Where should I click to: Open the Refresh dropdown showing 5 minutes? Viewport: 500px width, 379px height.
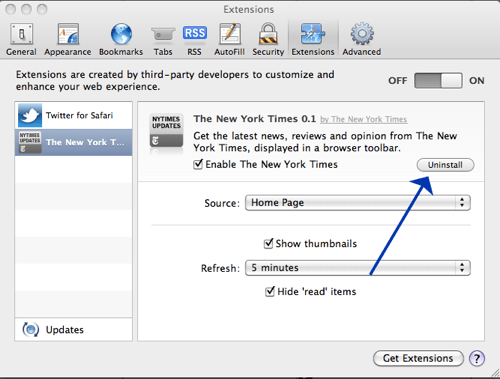[x=358, y=268]
